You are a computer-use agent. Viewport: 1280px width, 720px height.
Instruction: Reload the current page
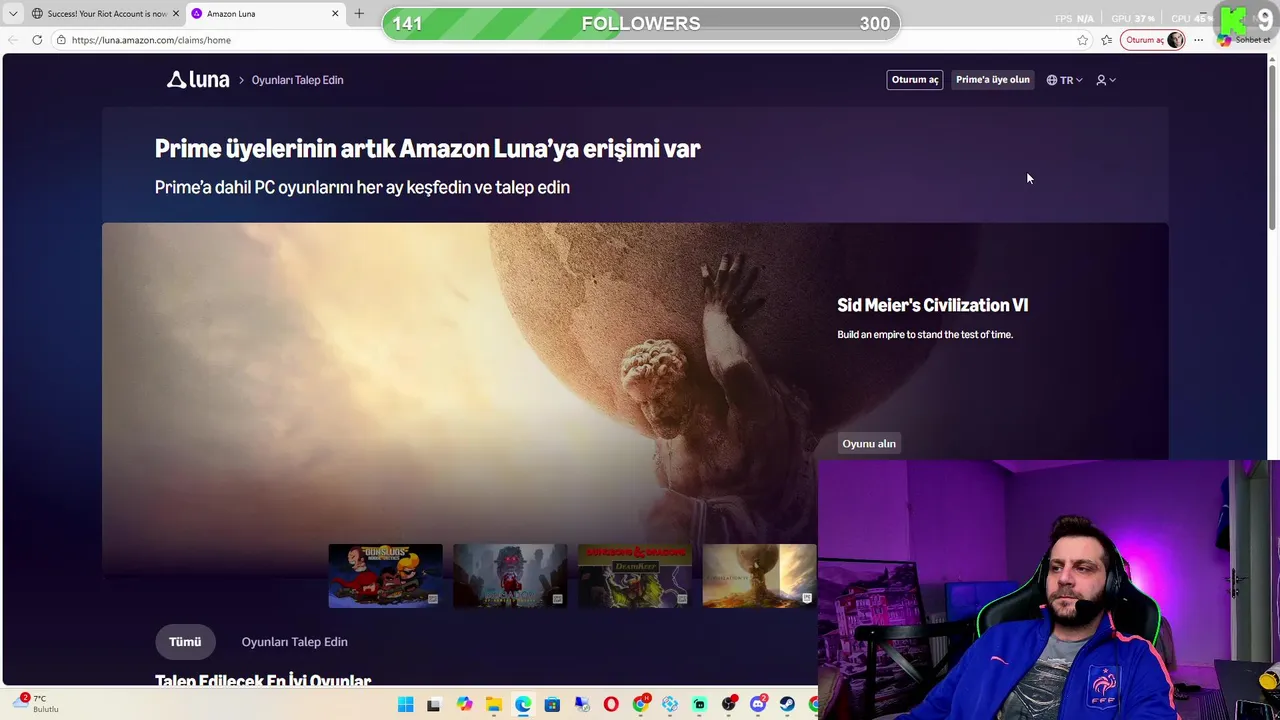coord(37,40)
